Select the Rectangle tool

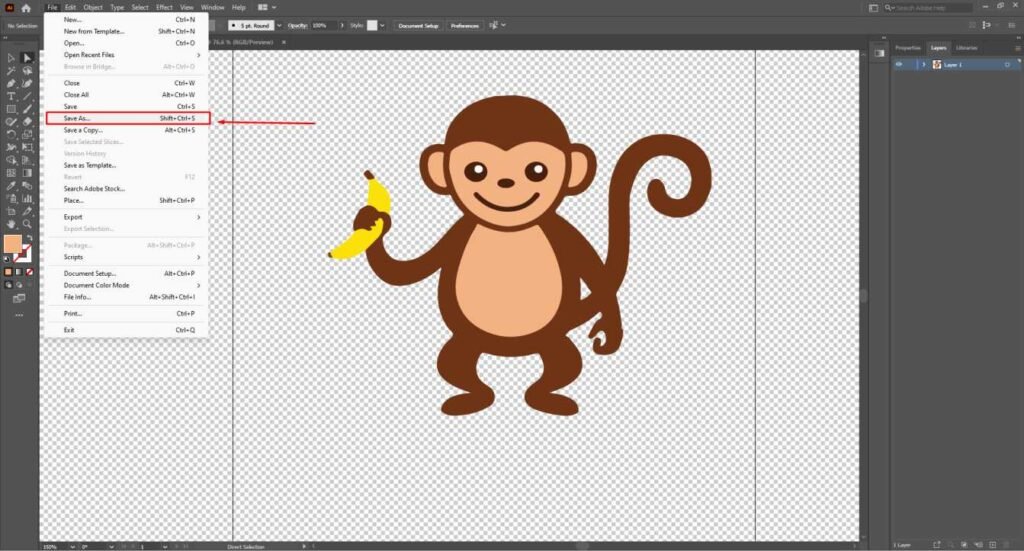tap(11, 109)
